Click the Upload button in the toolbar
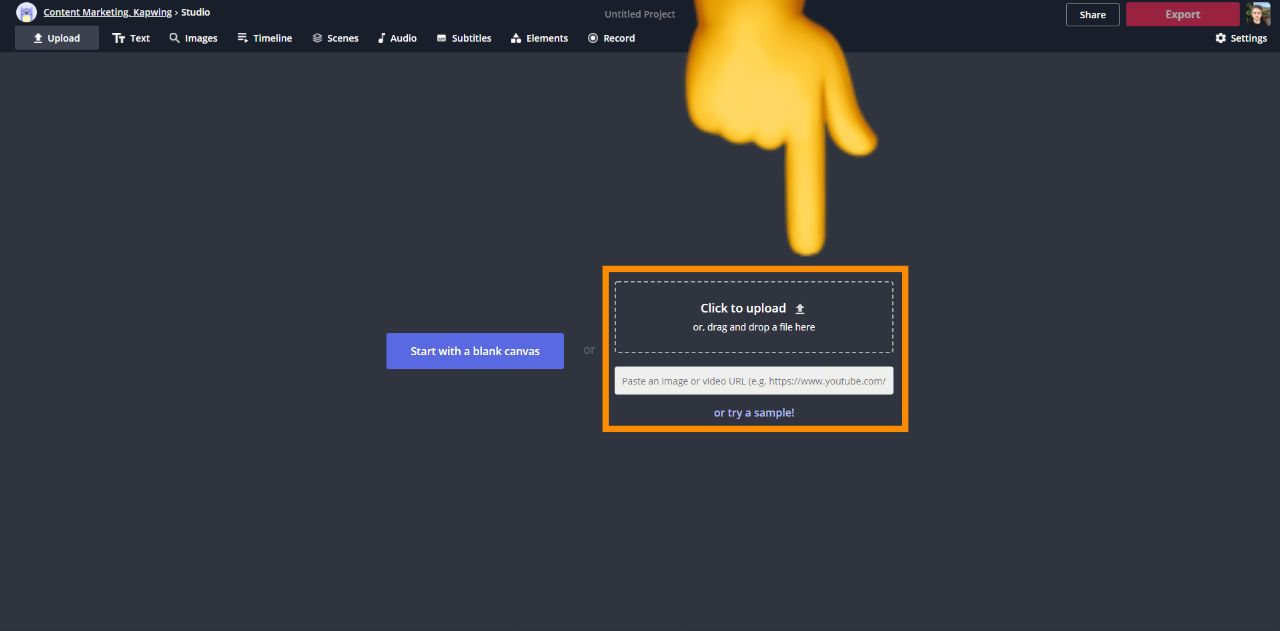The width and height of the screenshot is (1280, 631). click(57, 38)
